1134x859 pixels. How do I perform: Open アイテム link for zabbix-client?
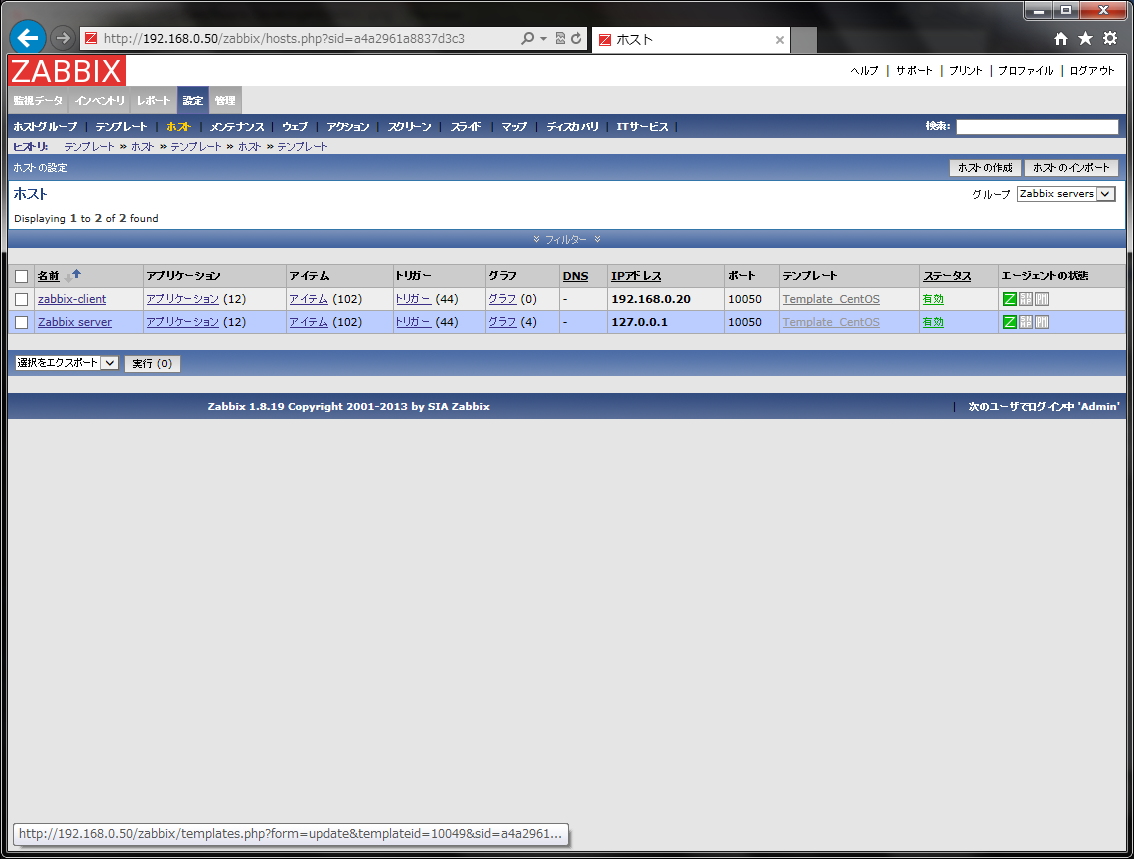click(x=309, y=299)
